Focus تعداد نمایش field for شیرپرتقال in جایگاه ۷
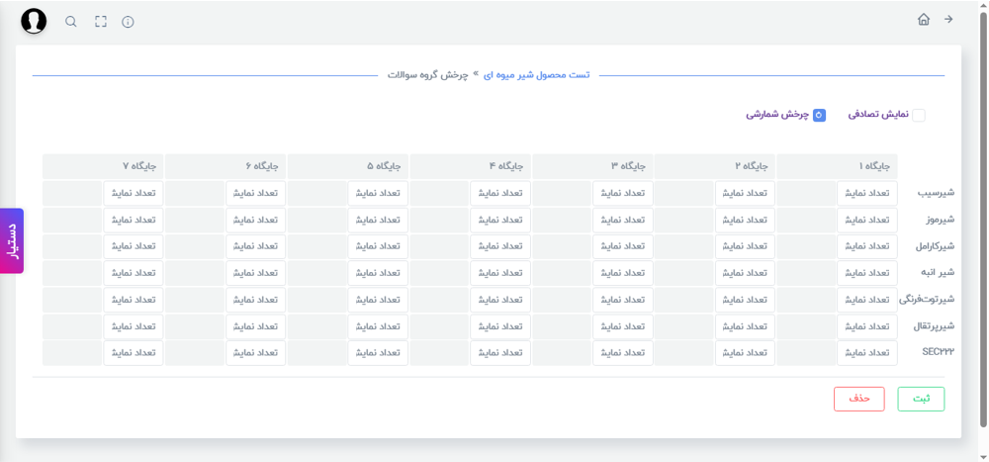Screen dimensions: 990x462 (133, 326)
